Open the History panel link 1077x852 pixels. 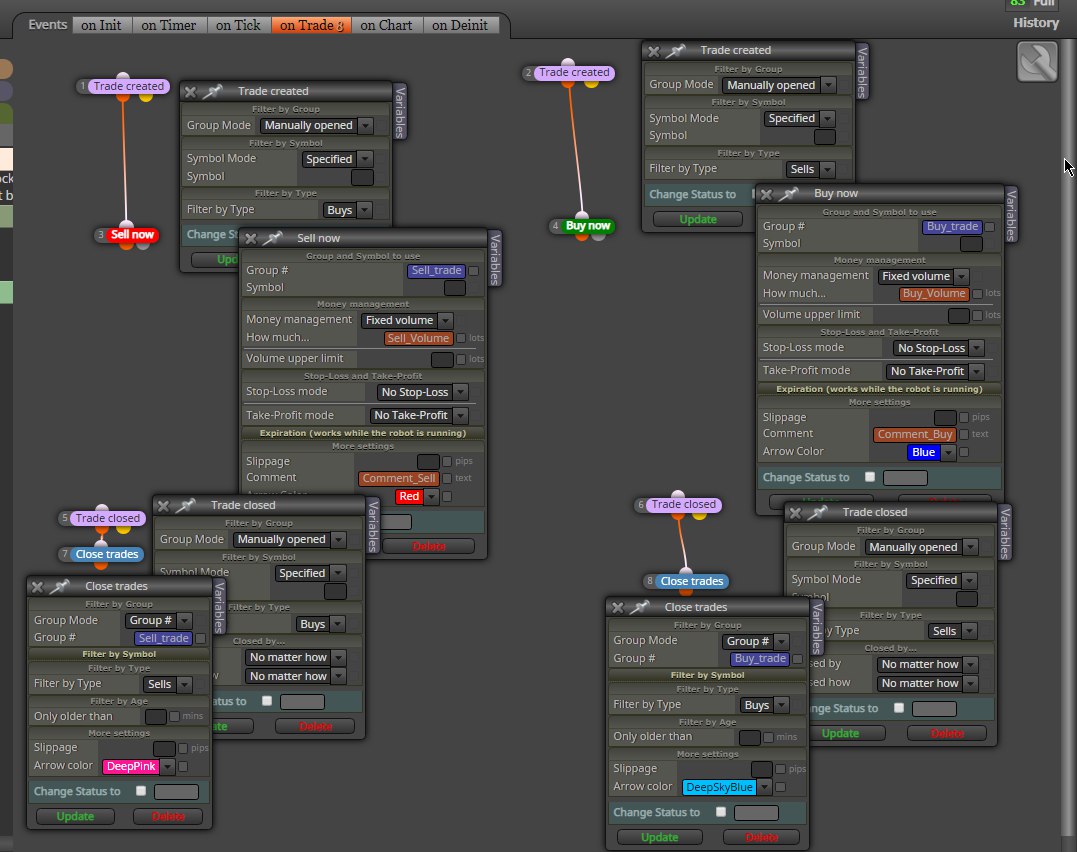[x=1036, y=23]
